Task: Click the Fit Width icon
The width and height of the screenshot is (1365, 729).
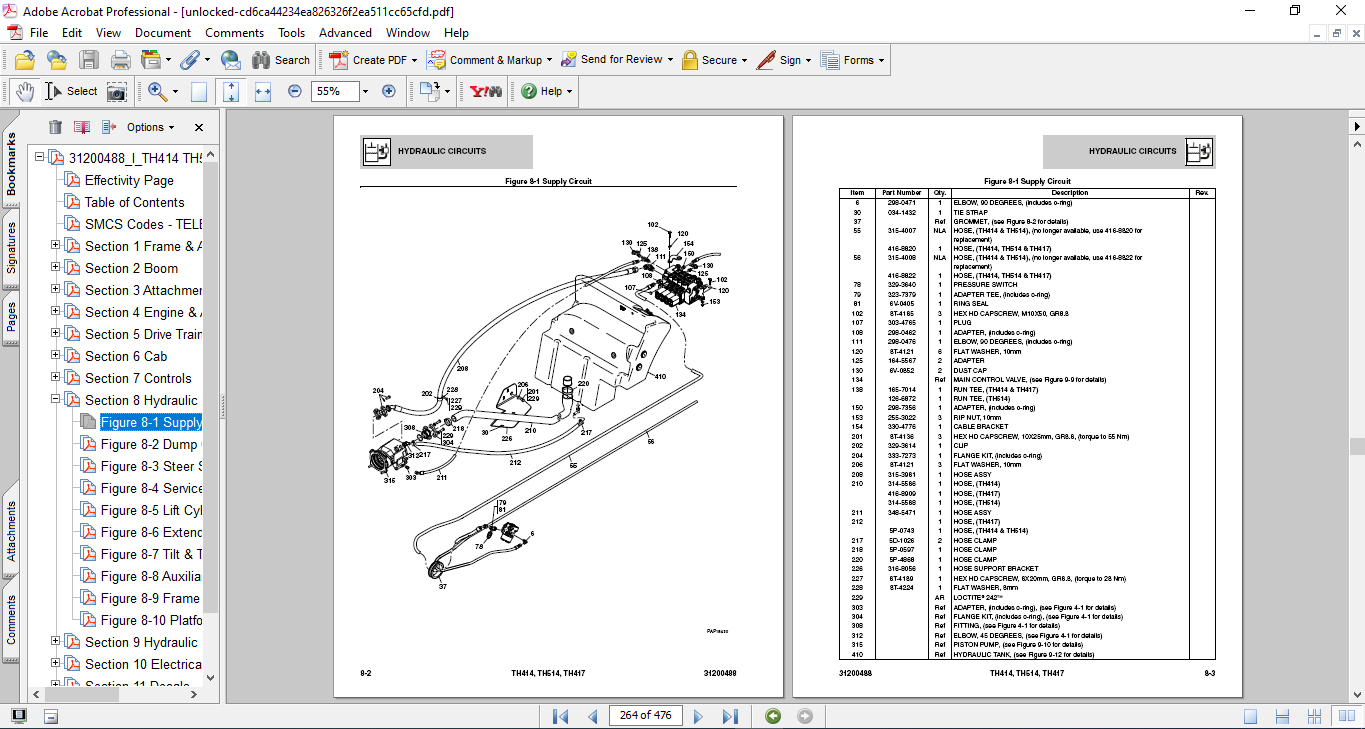Action: pyautogui.click(x=263, y=91)
